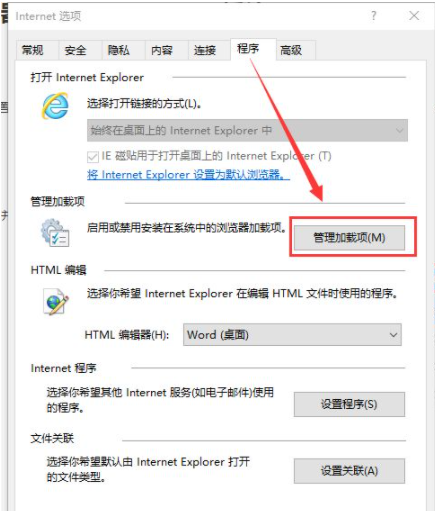Image resolution: width=435 pixels, height=511 pixels.
Task: Click the manage add-ons gear icon
Action: pos(55,233)
